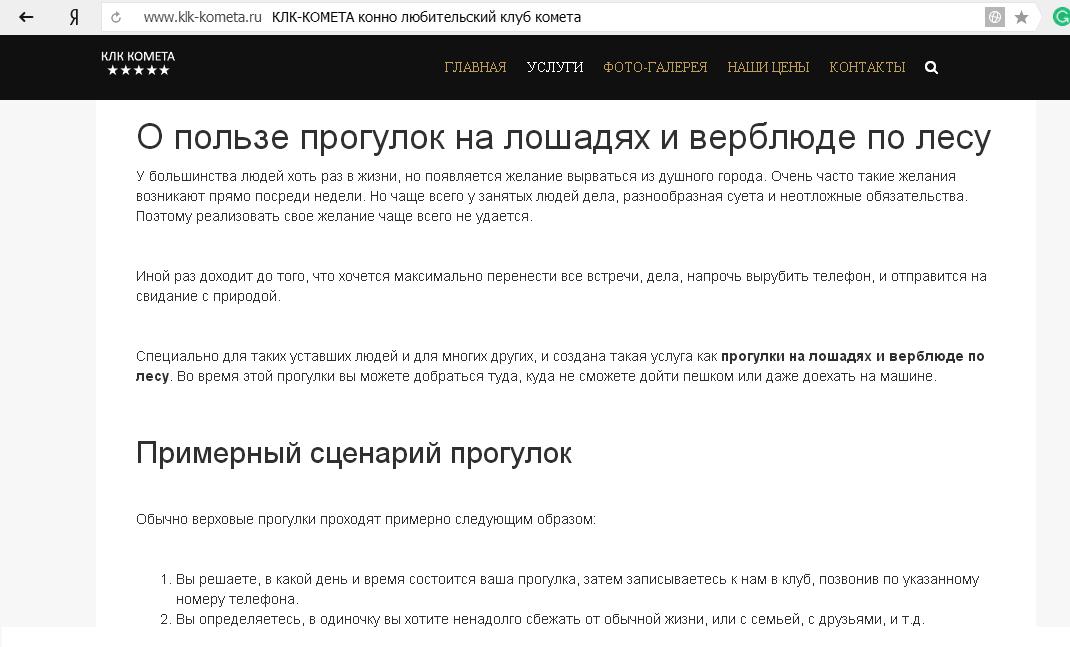This screenshot has height=647, width=1070.
Task: Click the browser back arrow
Action: (26, 17)
